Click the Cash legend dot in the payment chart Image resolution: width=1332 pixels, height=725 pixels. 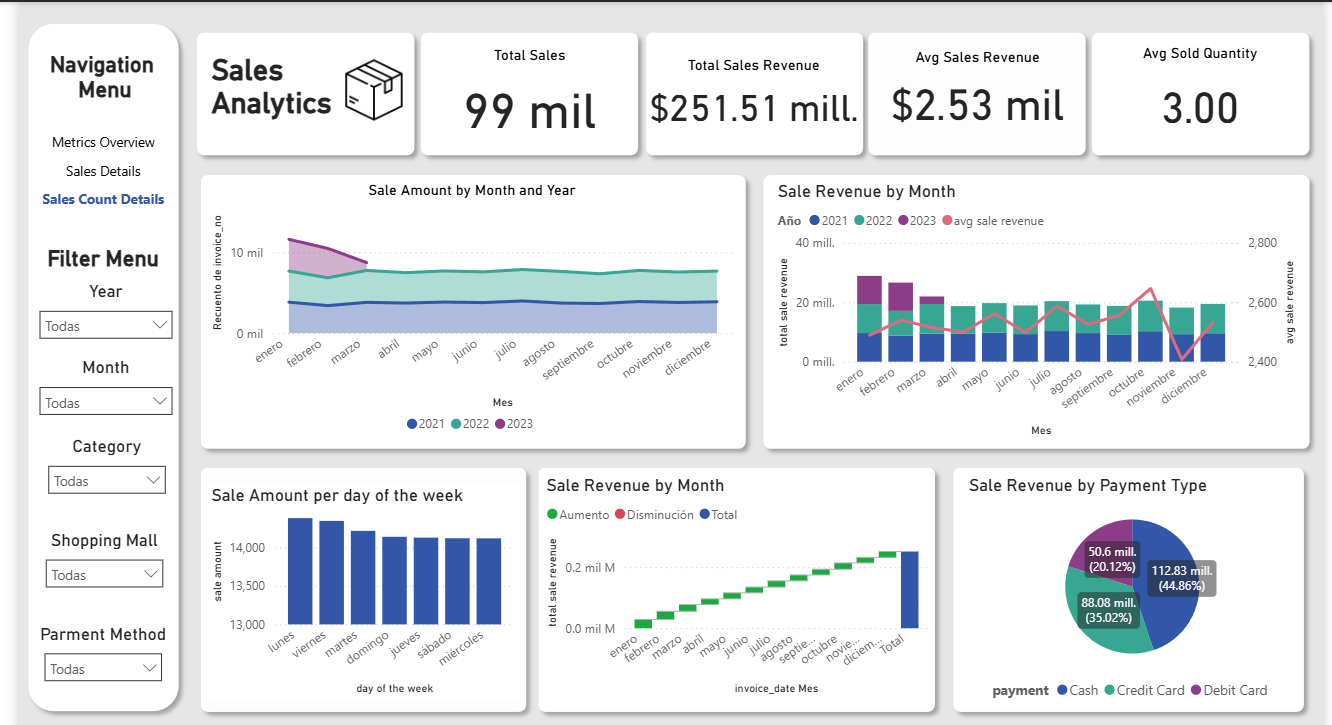(1062, 690)
